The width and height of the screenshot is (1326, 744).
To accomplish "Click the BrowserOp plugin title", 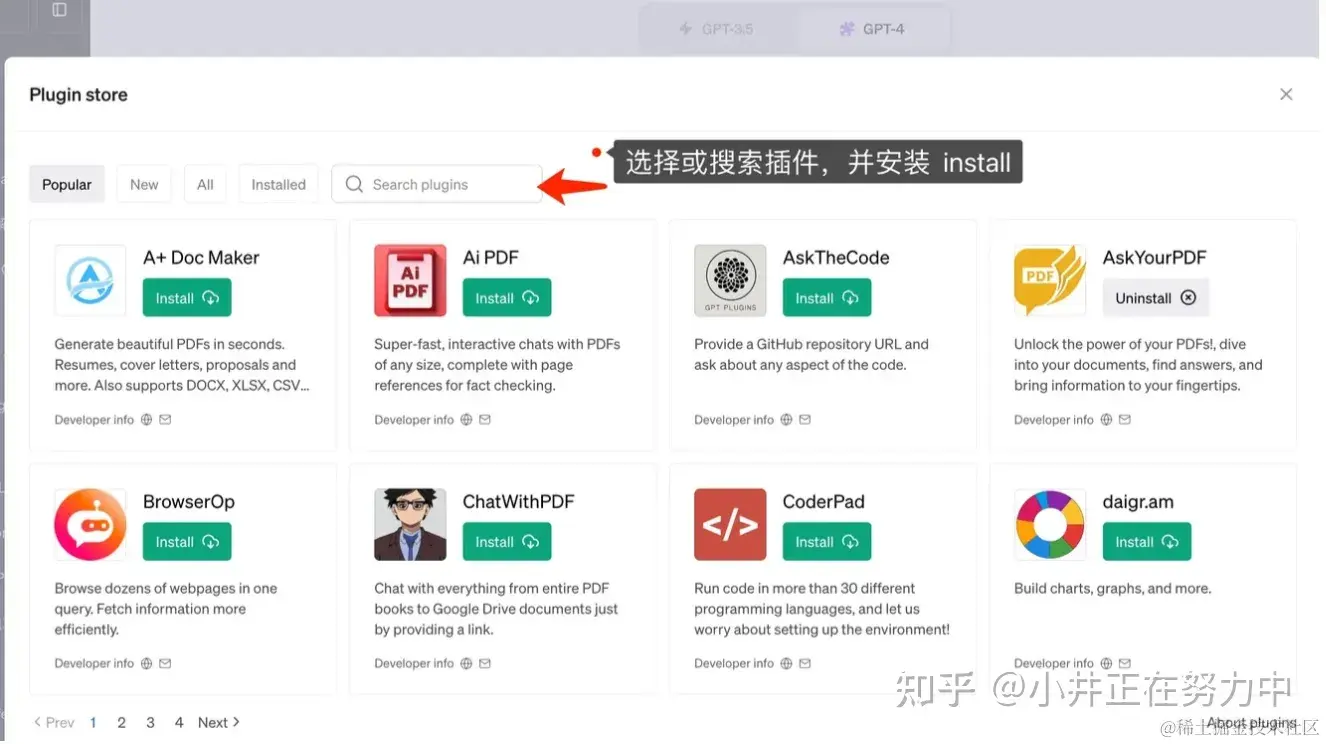I will click(x=188, y=502).
